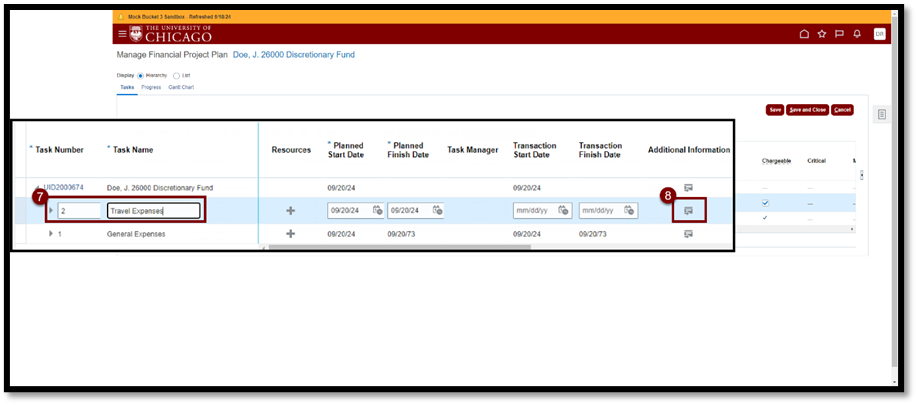The width and height of the screenshot is (916, 405).
Task: Toggle Chargeable checkbox in highlighted row
Action: pos(765,203)
